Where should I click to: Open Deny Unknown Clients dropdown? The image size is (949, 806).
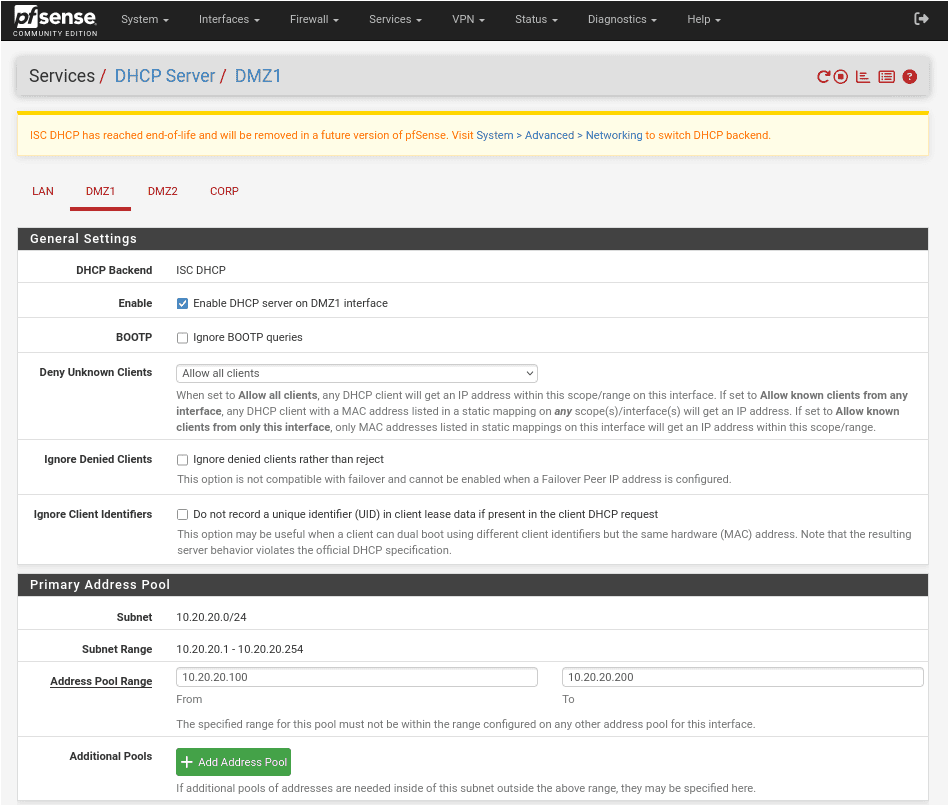tap(356, 373)
